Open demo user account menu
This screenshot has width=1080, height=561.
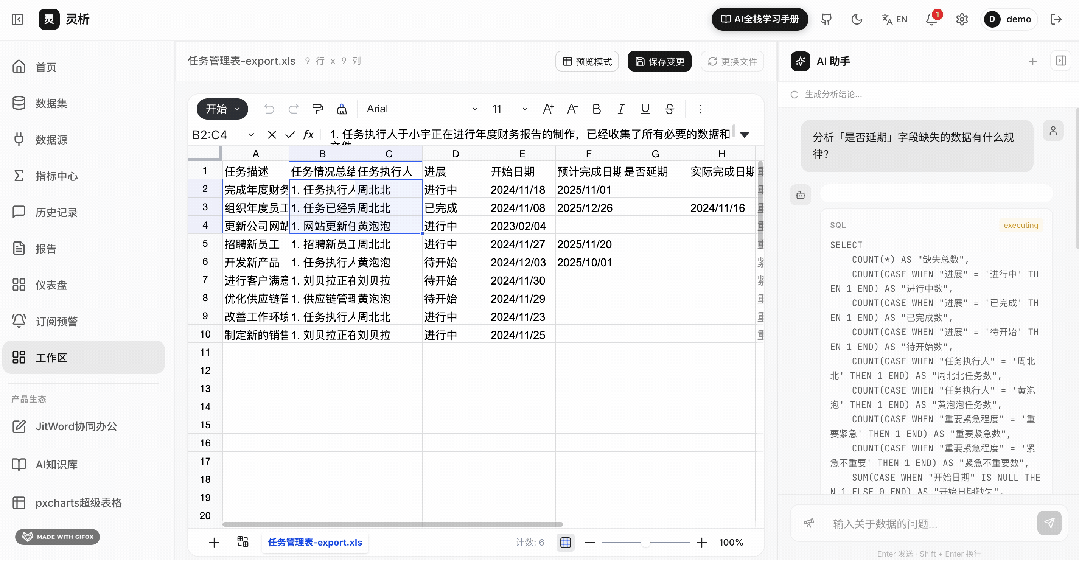point(1009,19)
